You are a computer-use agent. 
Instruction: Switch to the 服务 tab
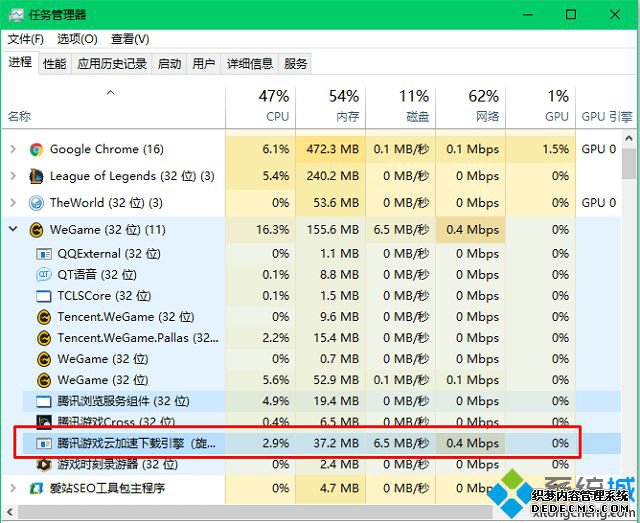tap(296, 64)
